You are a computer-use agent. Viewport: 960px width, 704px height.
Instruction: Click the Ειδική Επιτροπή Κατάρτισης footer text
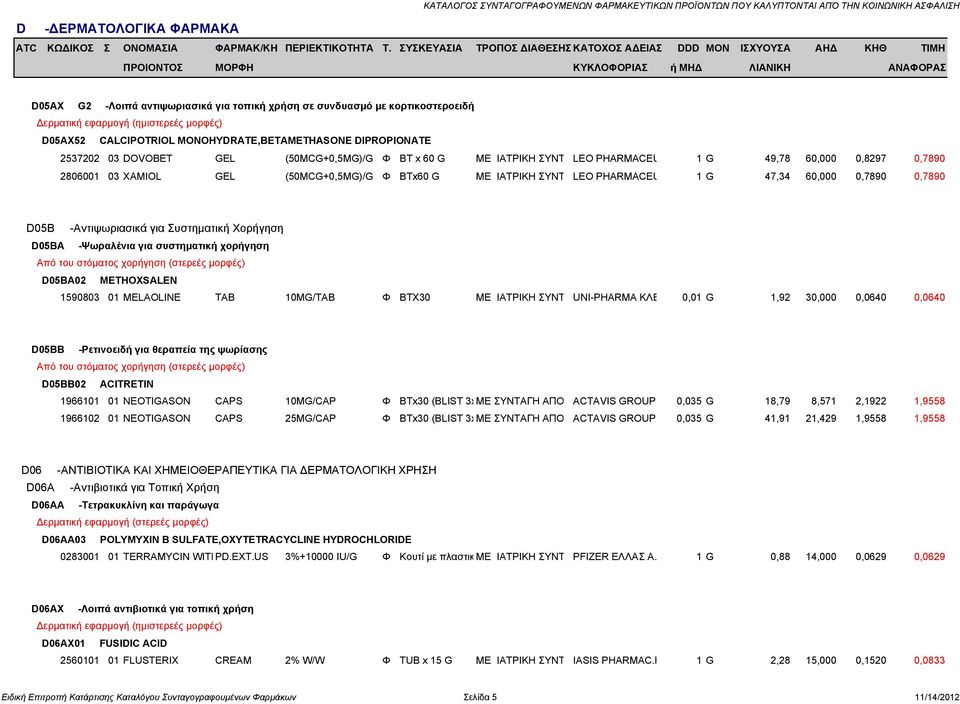click(x=149, y=697)
